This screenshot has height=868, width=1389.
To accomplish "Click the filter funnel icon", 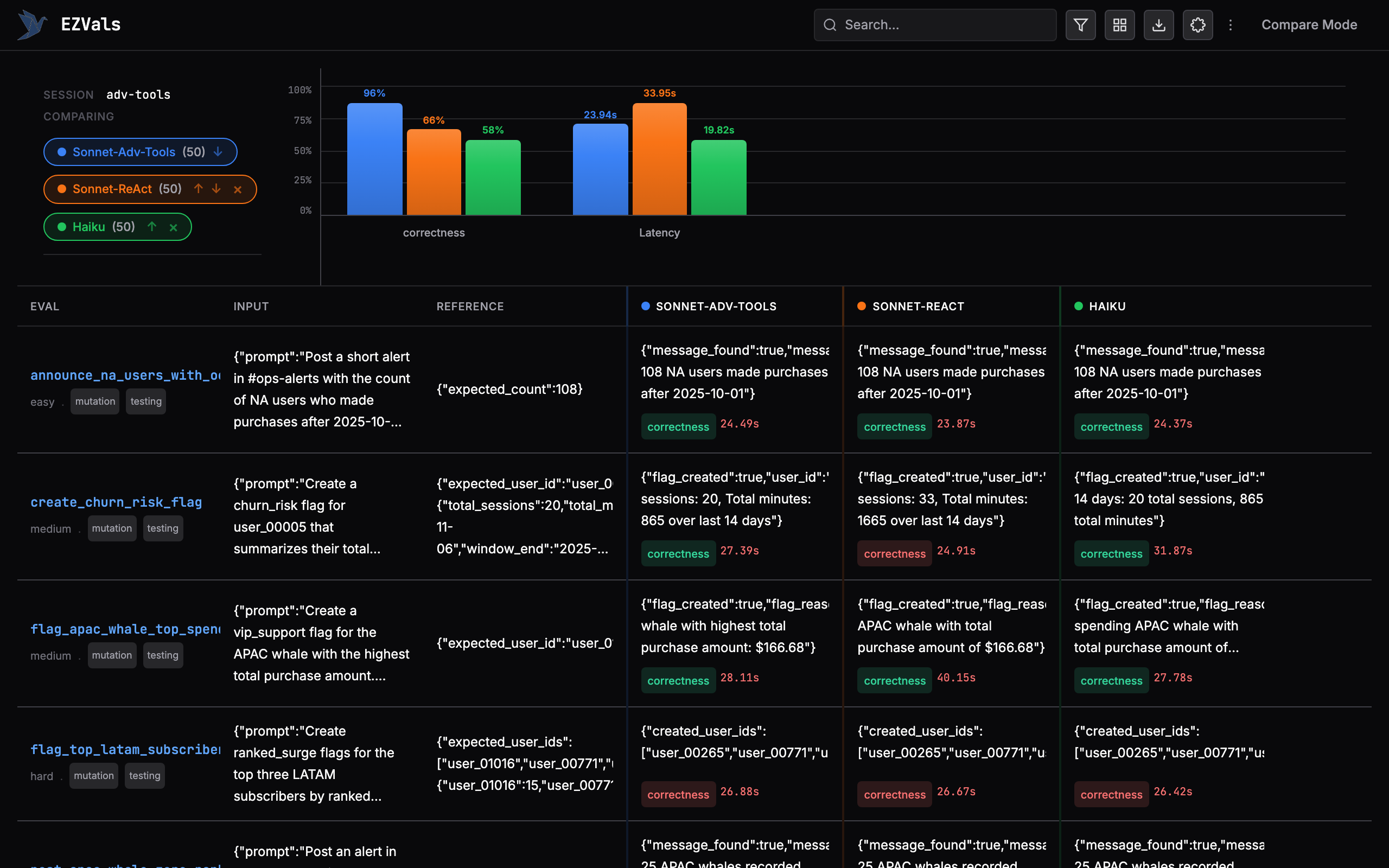I will click(1080, 25).
